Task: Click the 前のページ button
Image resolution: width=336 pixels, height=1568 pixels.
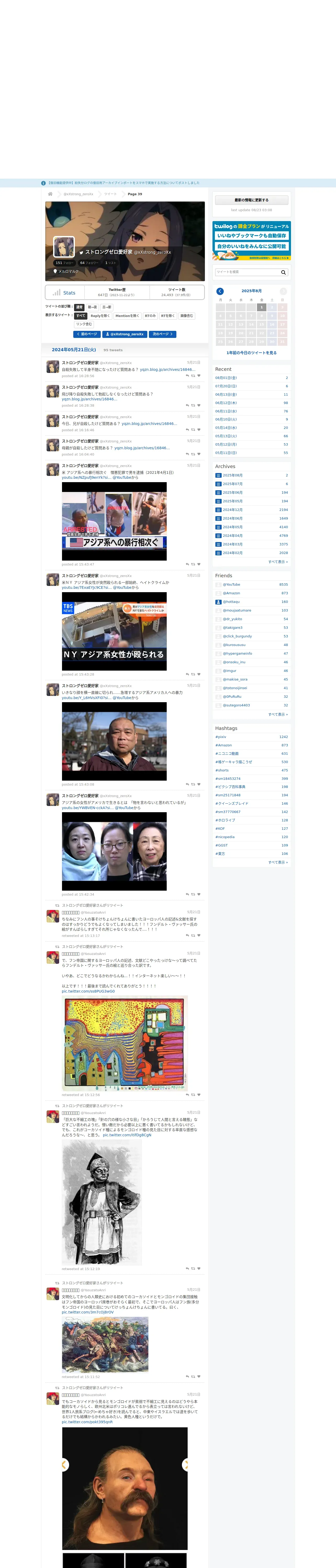Action: click(87, 334)
